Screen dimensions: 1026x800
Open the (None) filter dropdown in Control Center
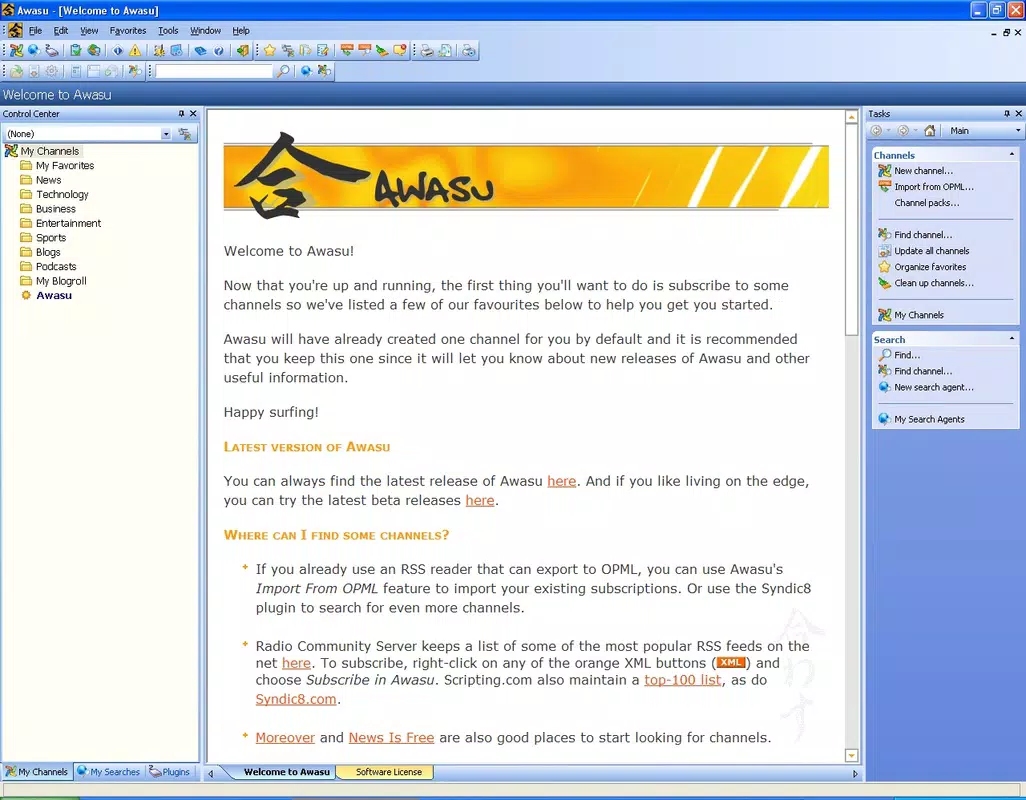click(x=166, y=133)
